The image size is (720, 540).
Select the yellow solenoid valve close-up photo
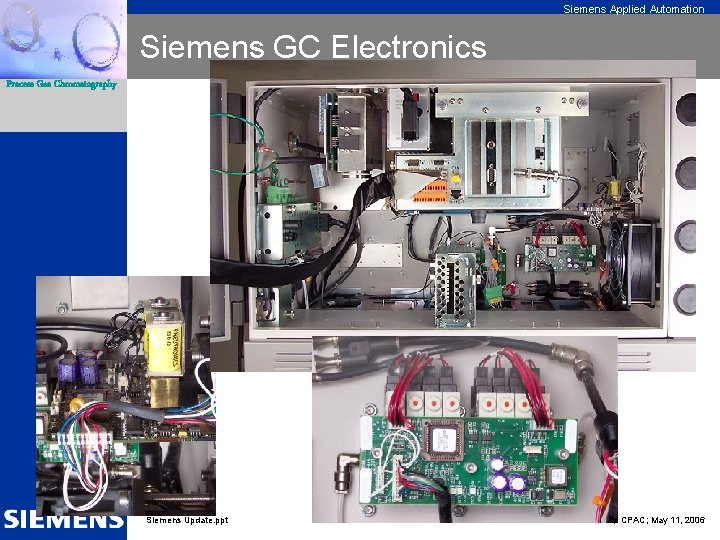(126, 396)
